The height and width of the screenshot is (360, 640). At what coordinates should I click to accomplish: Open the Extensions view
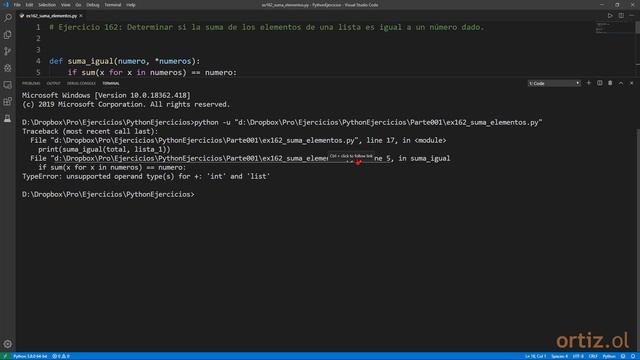click(x=7, y=102)
